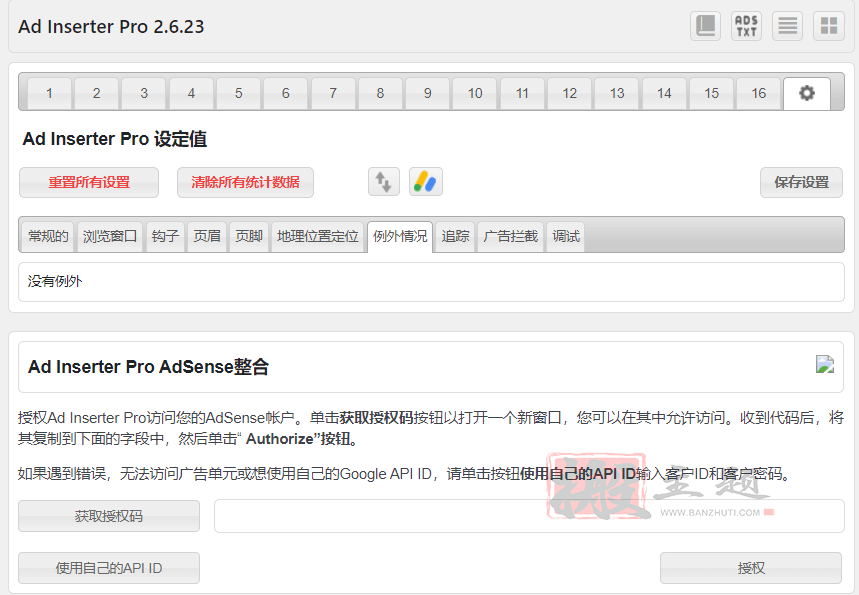
Task: Open the 追踪 tab
Action: (455, 237)
